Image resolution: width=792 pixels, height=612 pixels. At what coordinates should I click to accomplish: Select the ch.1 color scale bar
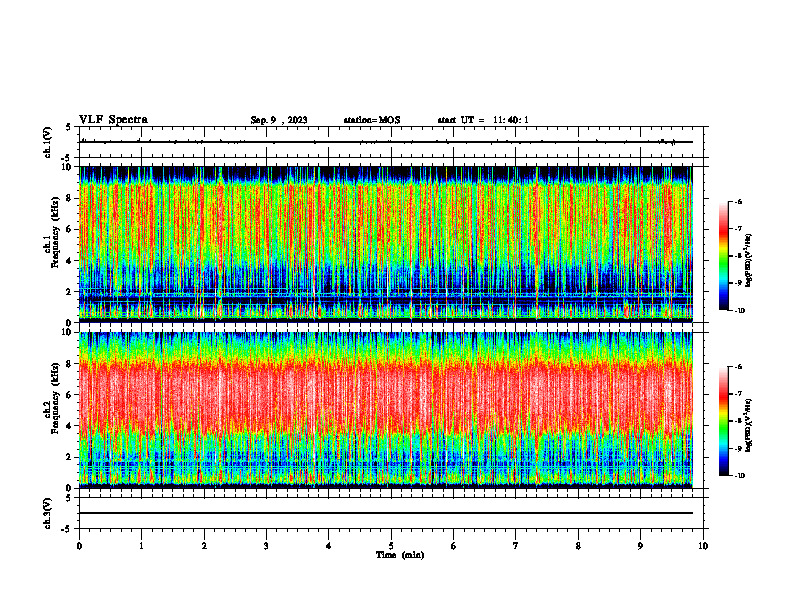pyautogui.click(x=723, y=256)
